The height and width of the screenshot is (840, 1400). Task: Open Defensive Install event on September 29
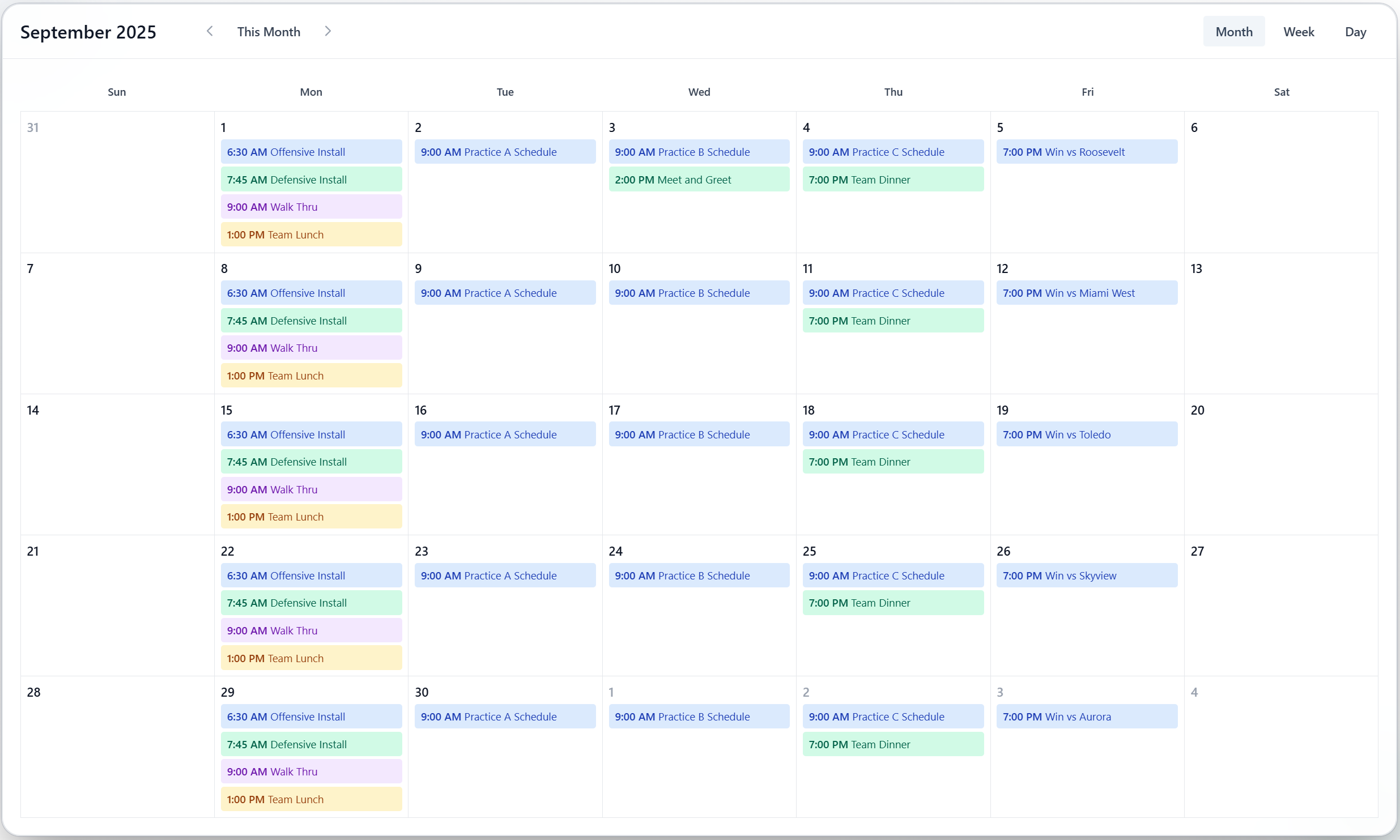coord(312,744)
